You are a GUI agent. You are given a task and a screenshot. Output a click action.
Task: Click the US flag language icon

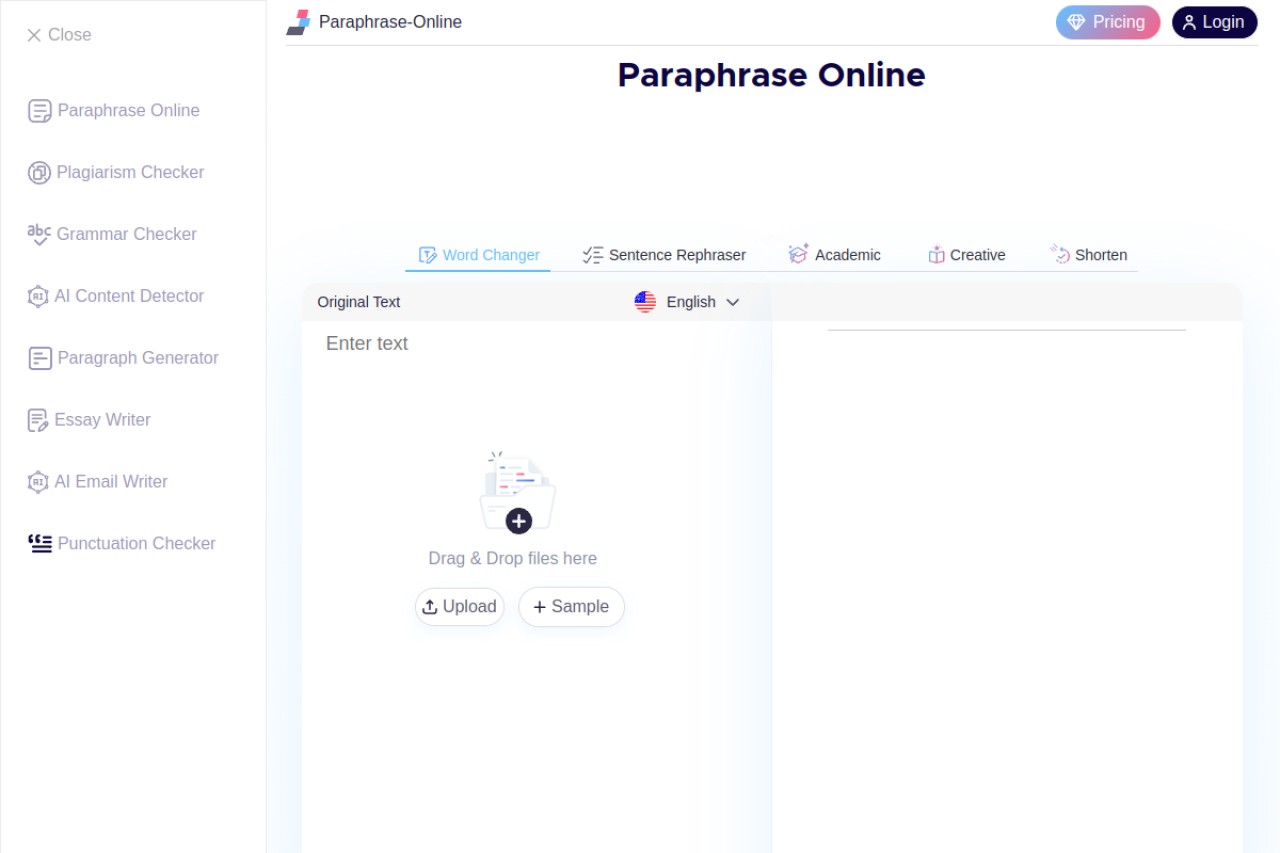tap(645, 302)
